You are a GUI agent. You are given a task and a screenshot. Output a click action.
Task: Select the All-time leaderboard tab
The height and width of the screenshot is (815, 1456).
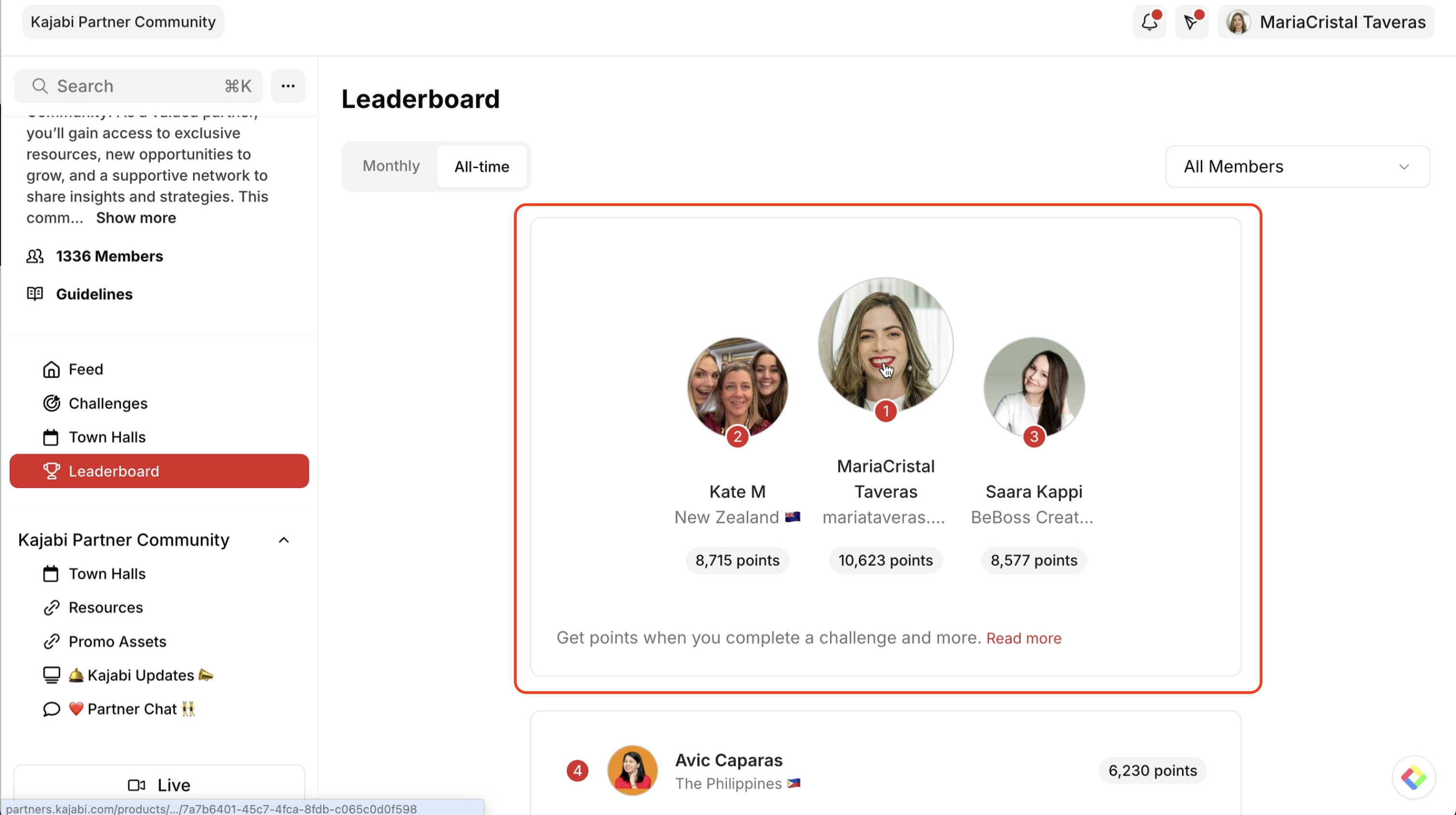(481, 166)
